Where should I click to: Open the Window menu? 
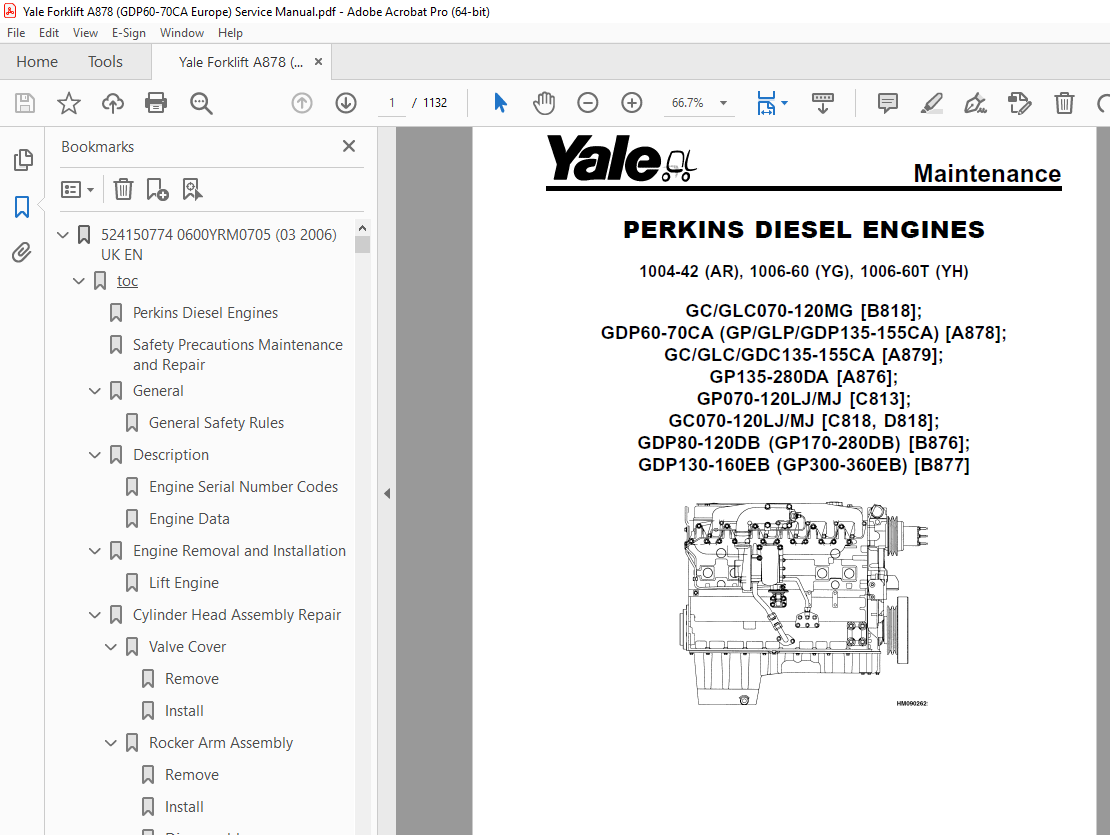click(182, 33)
